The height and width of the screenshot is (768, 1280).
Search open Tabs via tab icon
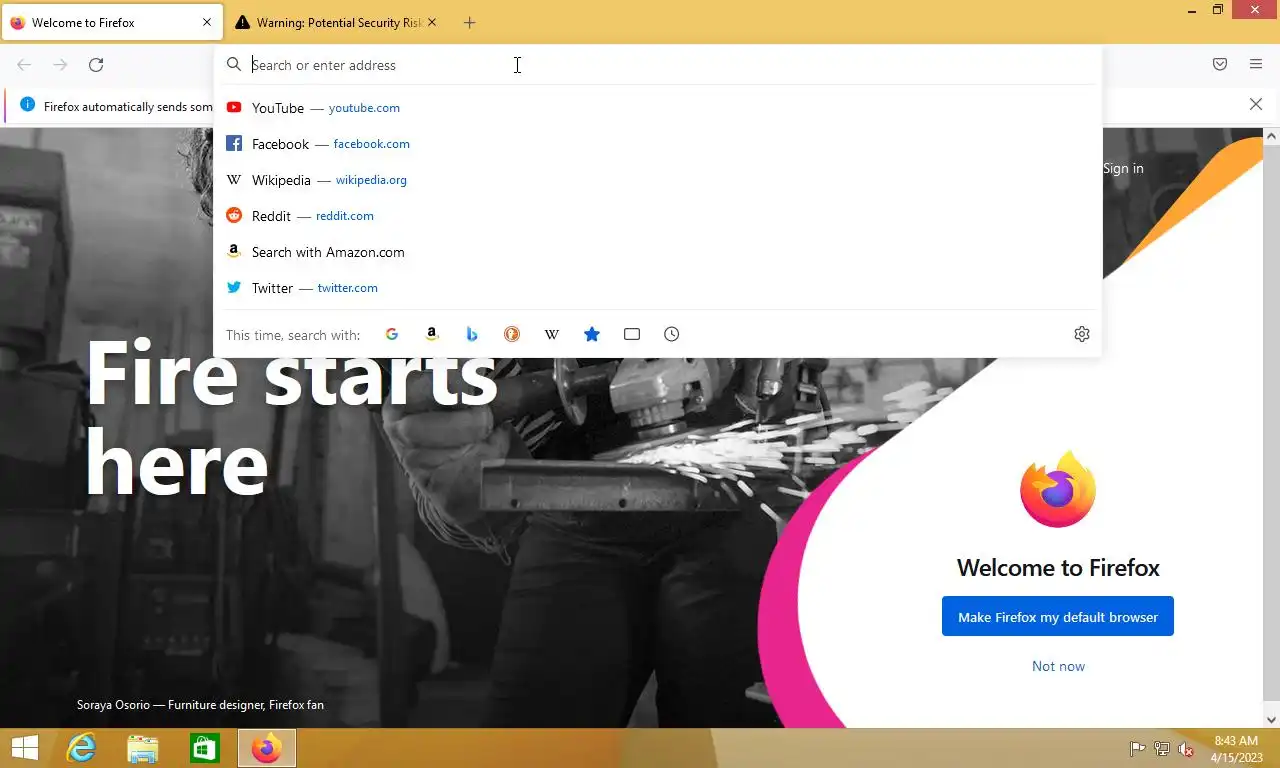click(632, 334)
